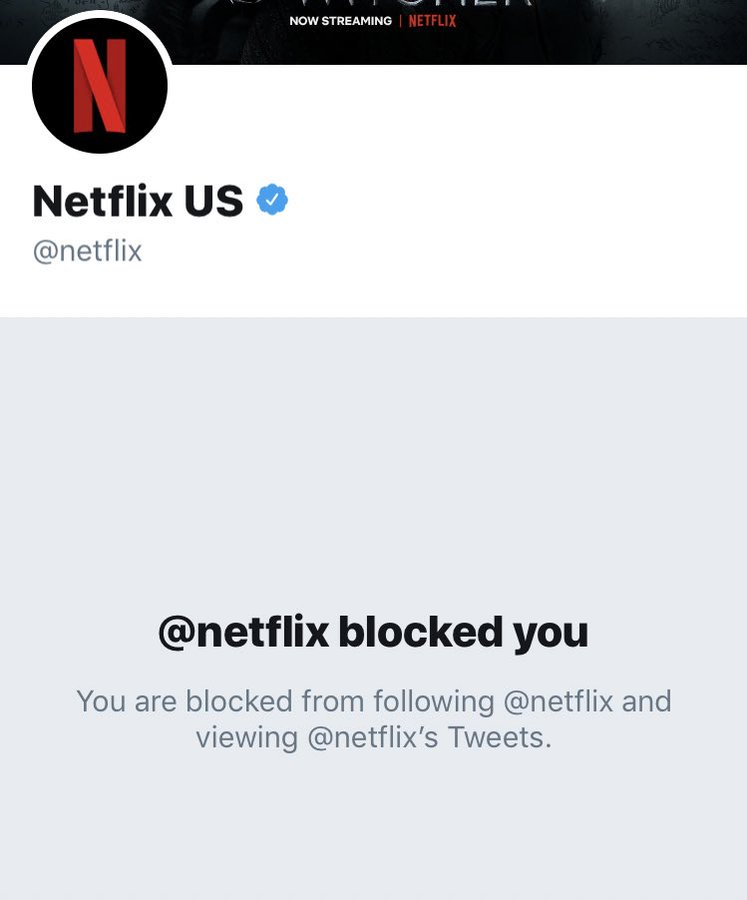Click the red divider bar beside NOW STREAMING
The height and width of the screenshot is (900, 747).
400,21
